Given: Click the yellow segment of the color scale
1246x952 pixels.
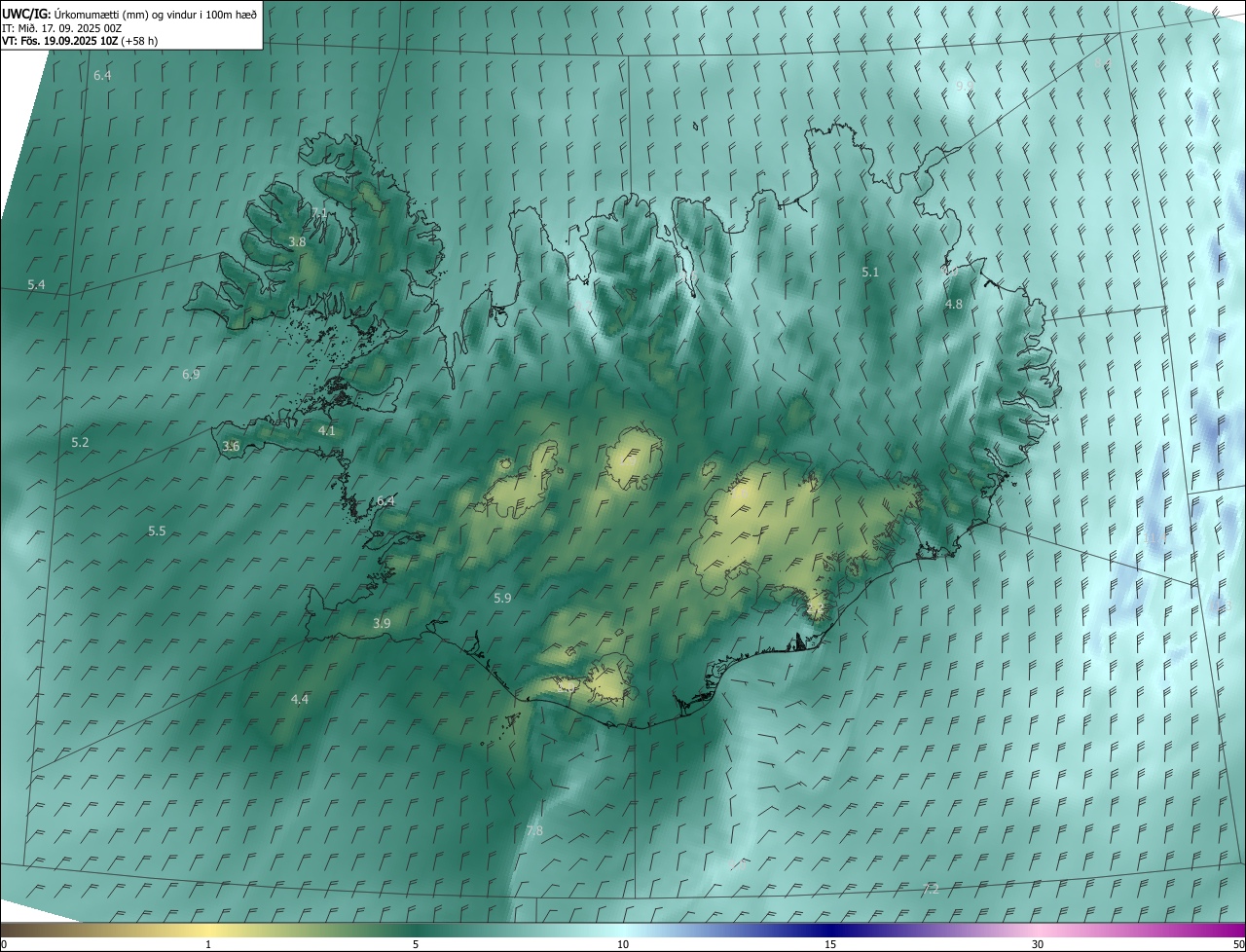Looking at the screenshot, I should [208, 931].
